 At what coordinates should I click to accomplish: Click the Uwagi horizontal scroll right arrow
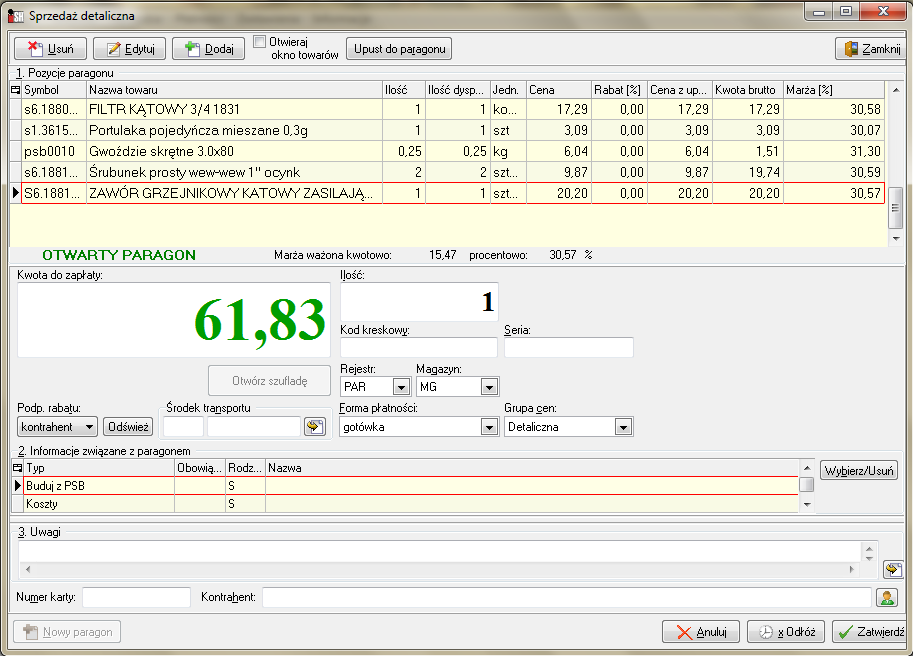(x=851, y=569)
